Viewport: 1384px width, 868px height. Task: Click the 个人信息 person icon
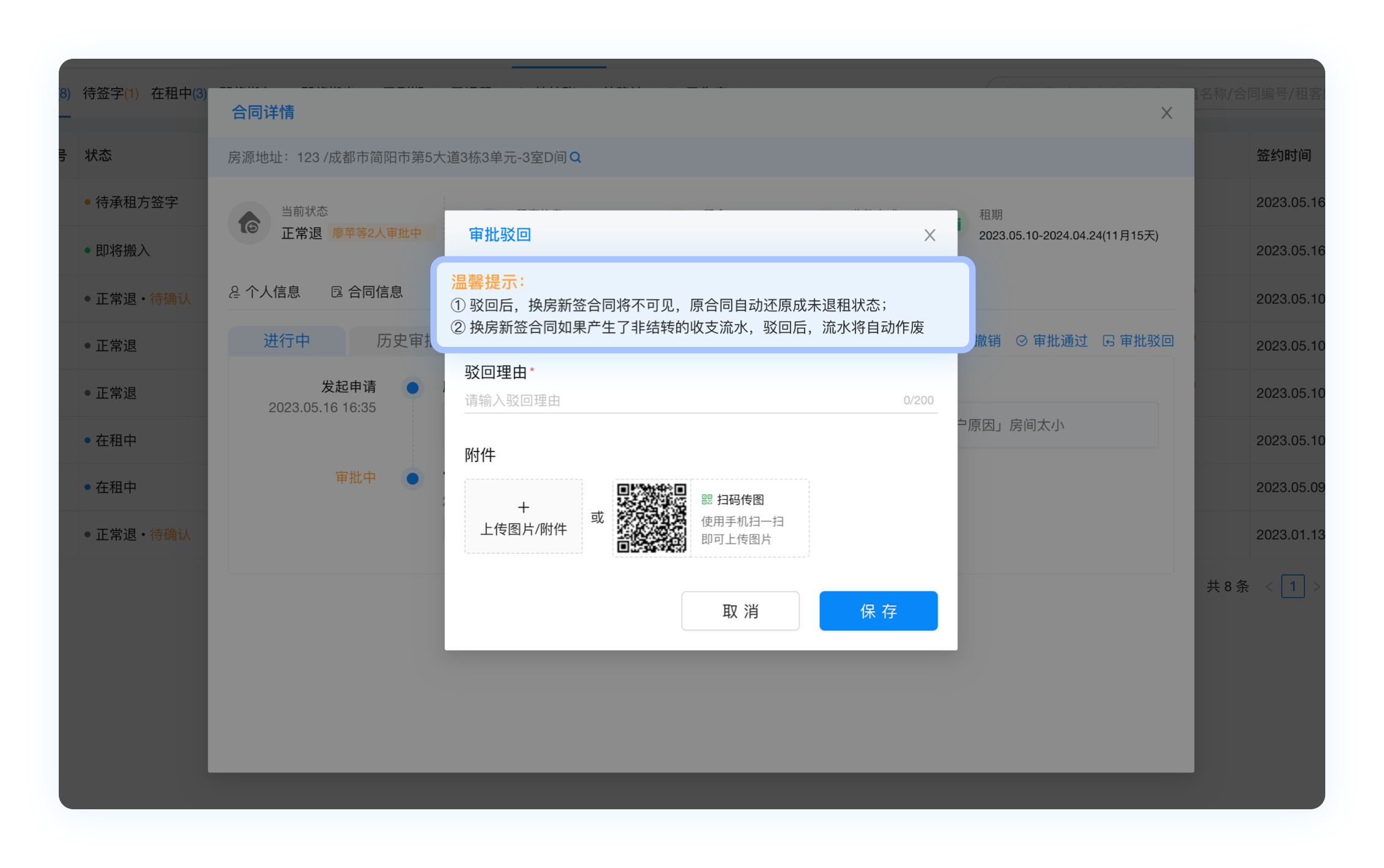coord(234,292)
